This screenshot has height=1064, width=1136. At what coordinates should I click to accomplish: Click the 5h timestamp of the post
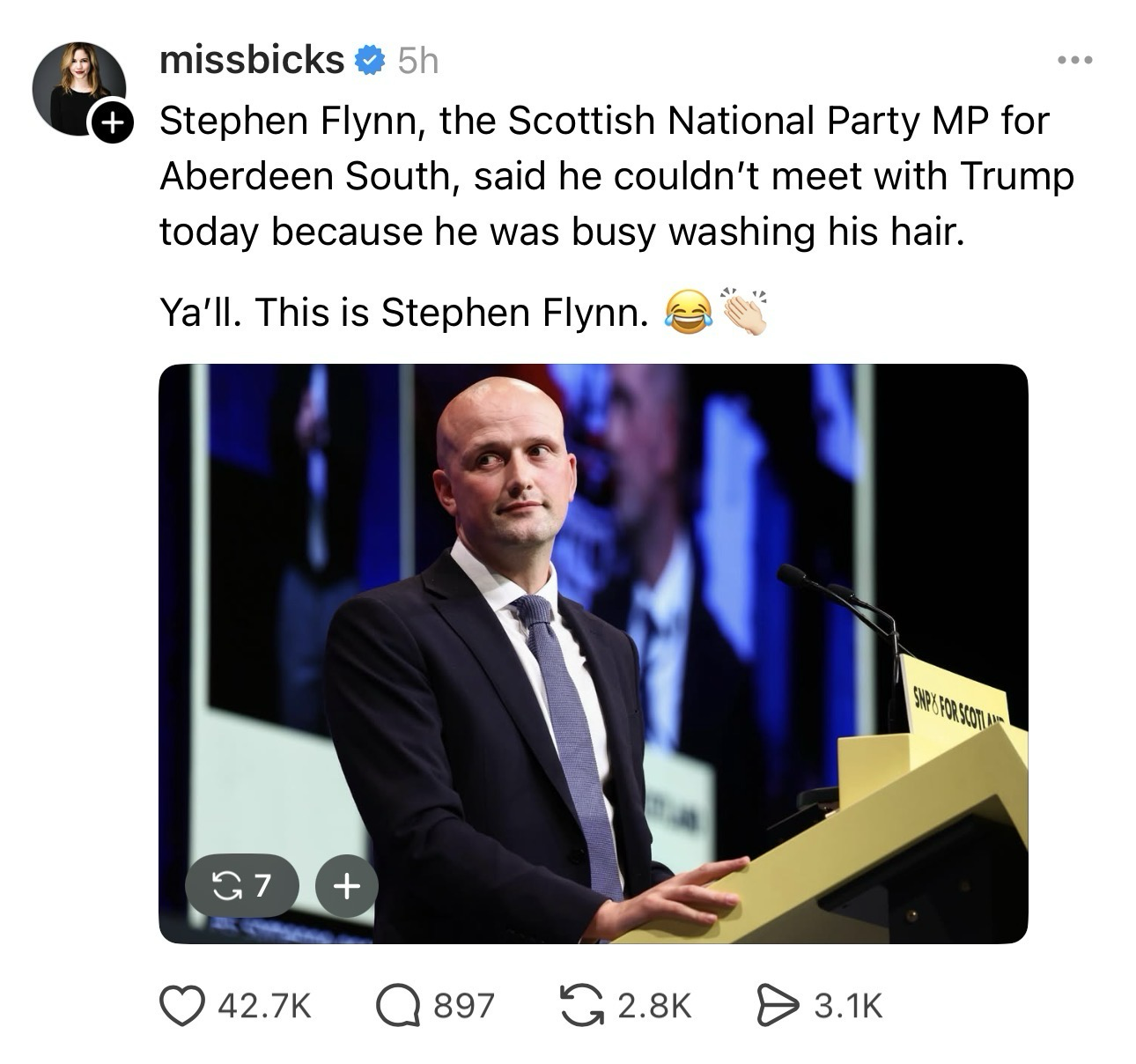coord(417,61)
